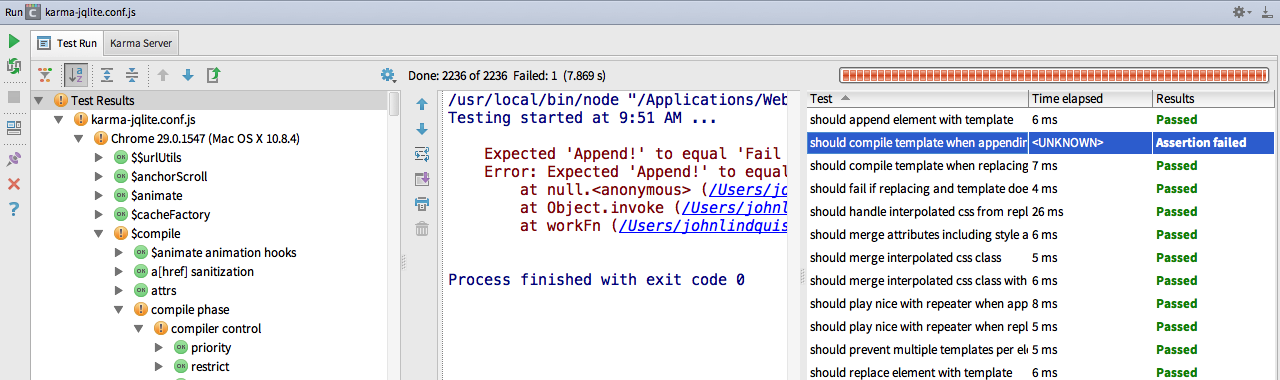Select 'should replace element with template' row
This screenshot has height=380, width=1280.
(1040, 372)
